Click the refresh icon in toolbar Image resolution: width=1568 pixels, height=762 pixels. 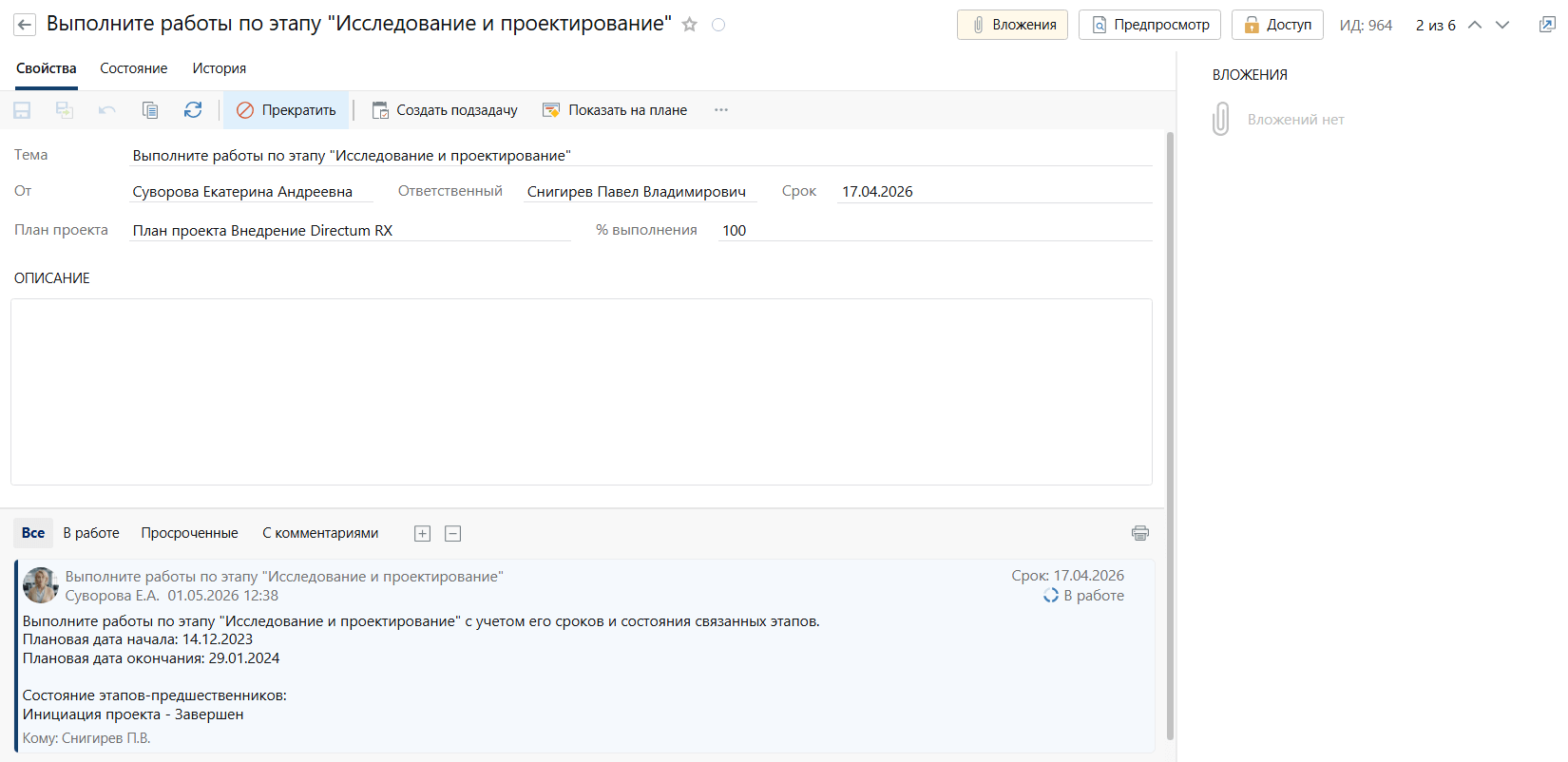(x=193, y=110)
